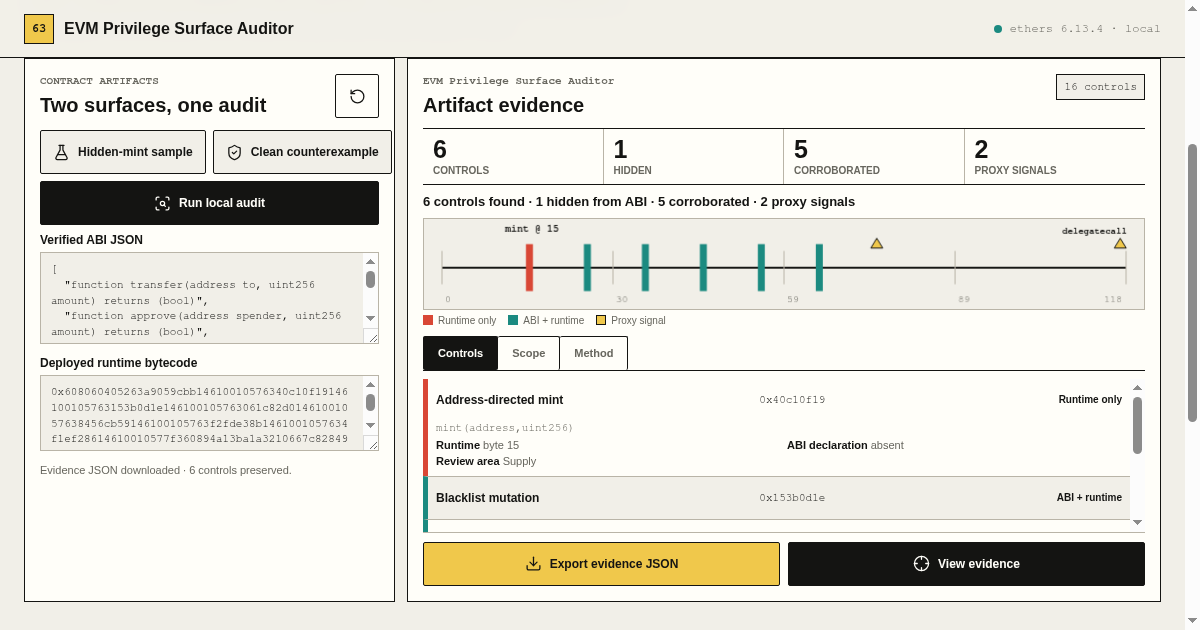Click the controls list scrollbar thumb
Screen dimensions: 1200x630
click(x=1137, y=425)
